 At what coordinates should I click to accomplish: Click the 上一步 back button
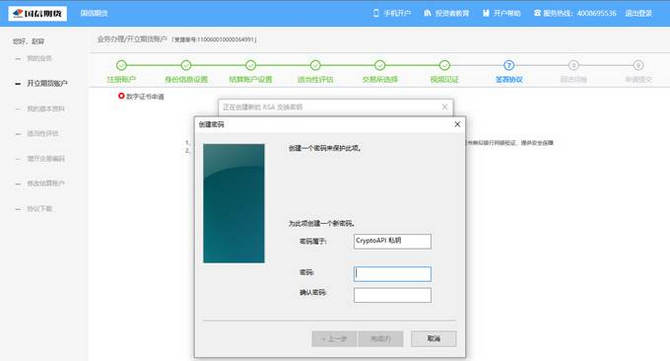tap(334, 339)
